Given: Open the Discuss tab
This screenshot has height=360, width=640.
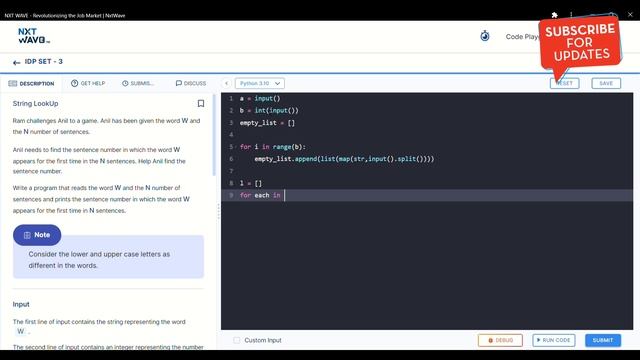Looking at the screenshot, I should (191, 83).
